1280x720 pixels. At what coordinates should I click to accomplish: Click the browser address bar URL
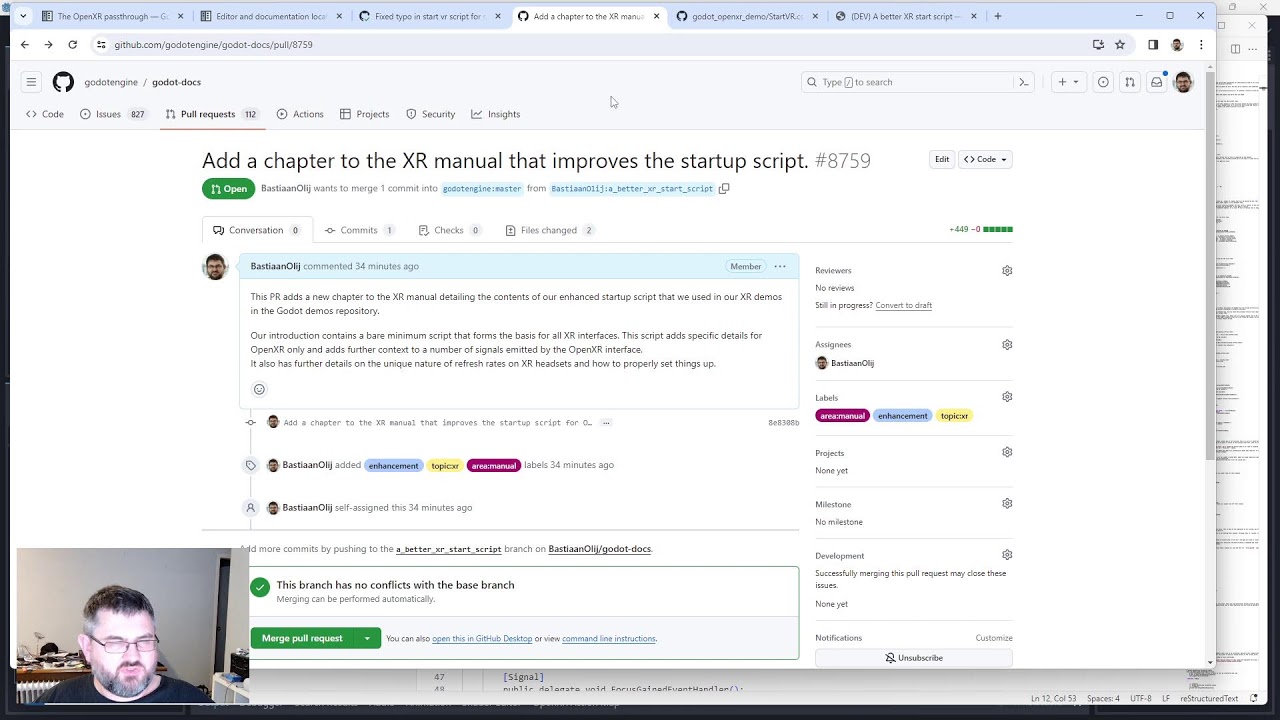coord(213,44)
